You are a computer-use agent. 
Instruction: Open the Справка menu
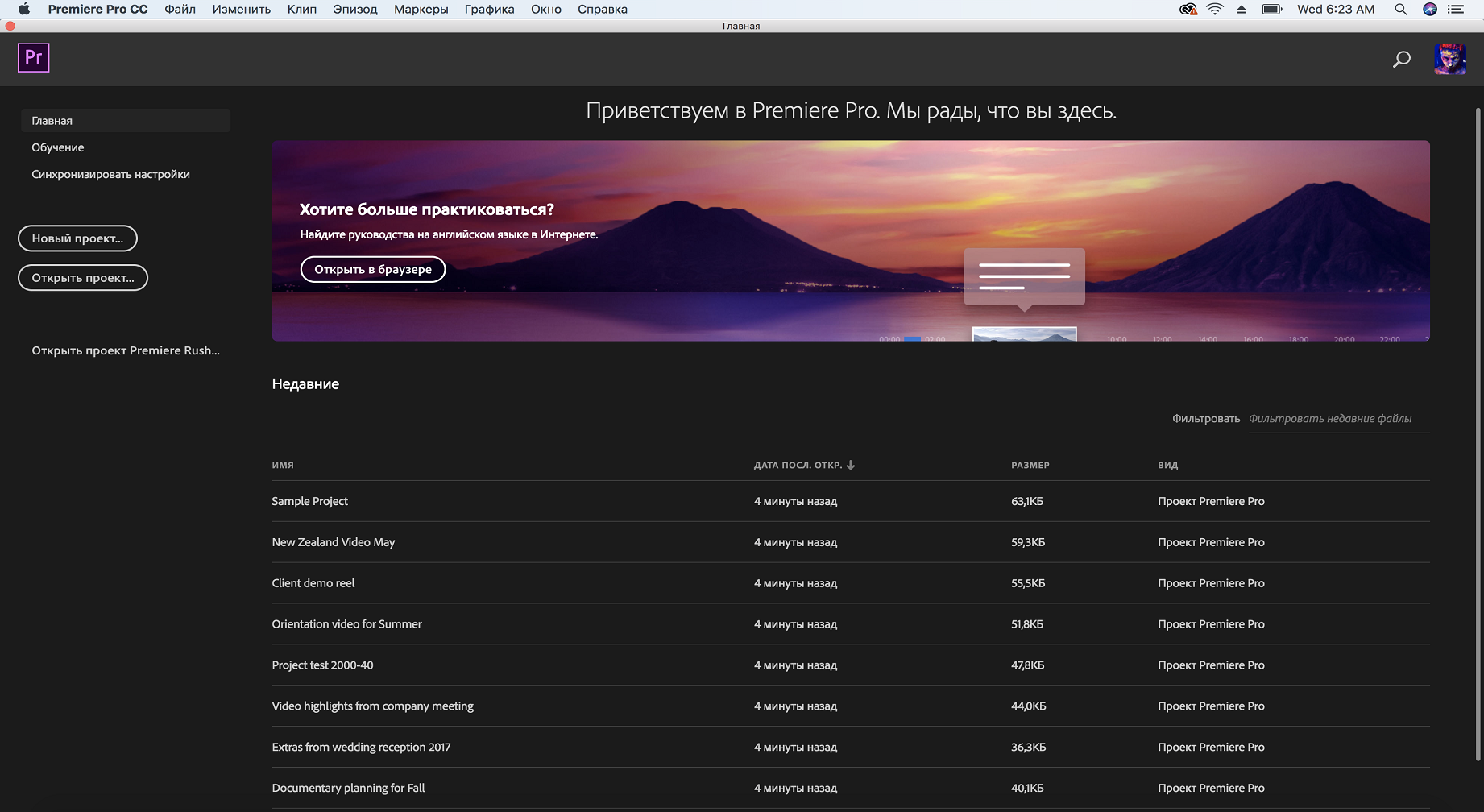pos(603,9)
